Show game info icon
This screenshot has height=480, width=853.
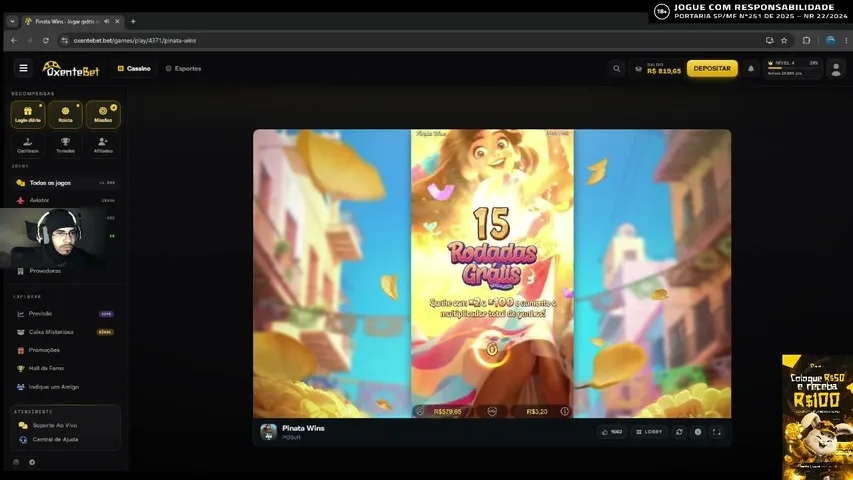point(697,432)
